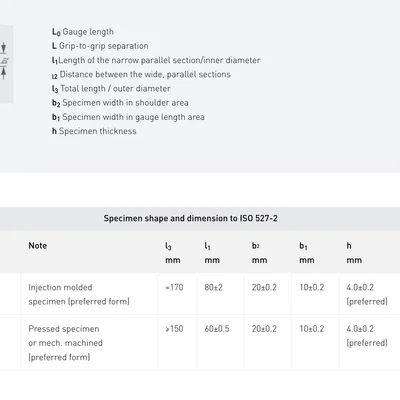The width and height of the screenshot is (400, 400).
Task: Click the b1 mm column header
Action: 307,253
